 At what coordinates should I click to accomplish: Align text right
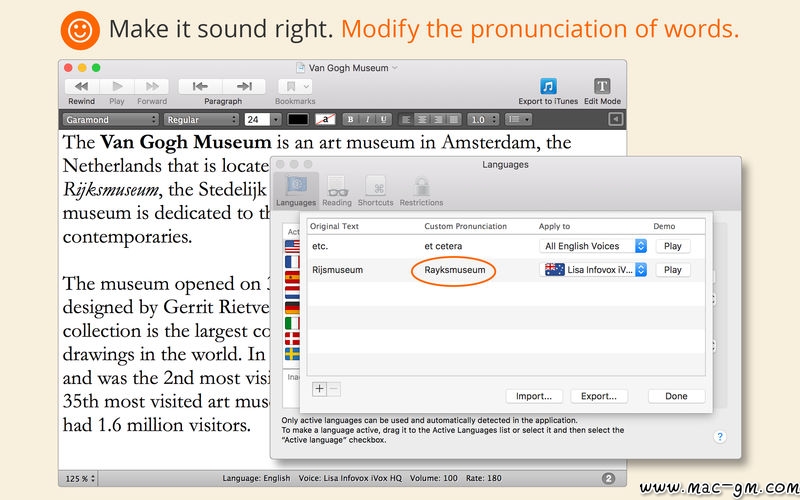coord(438,119)
